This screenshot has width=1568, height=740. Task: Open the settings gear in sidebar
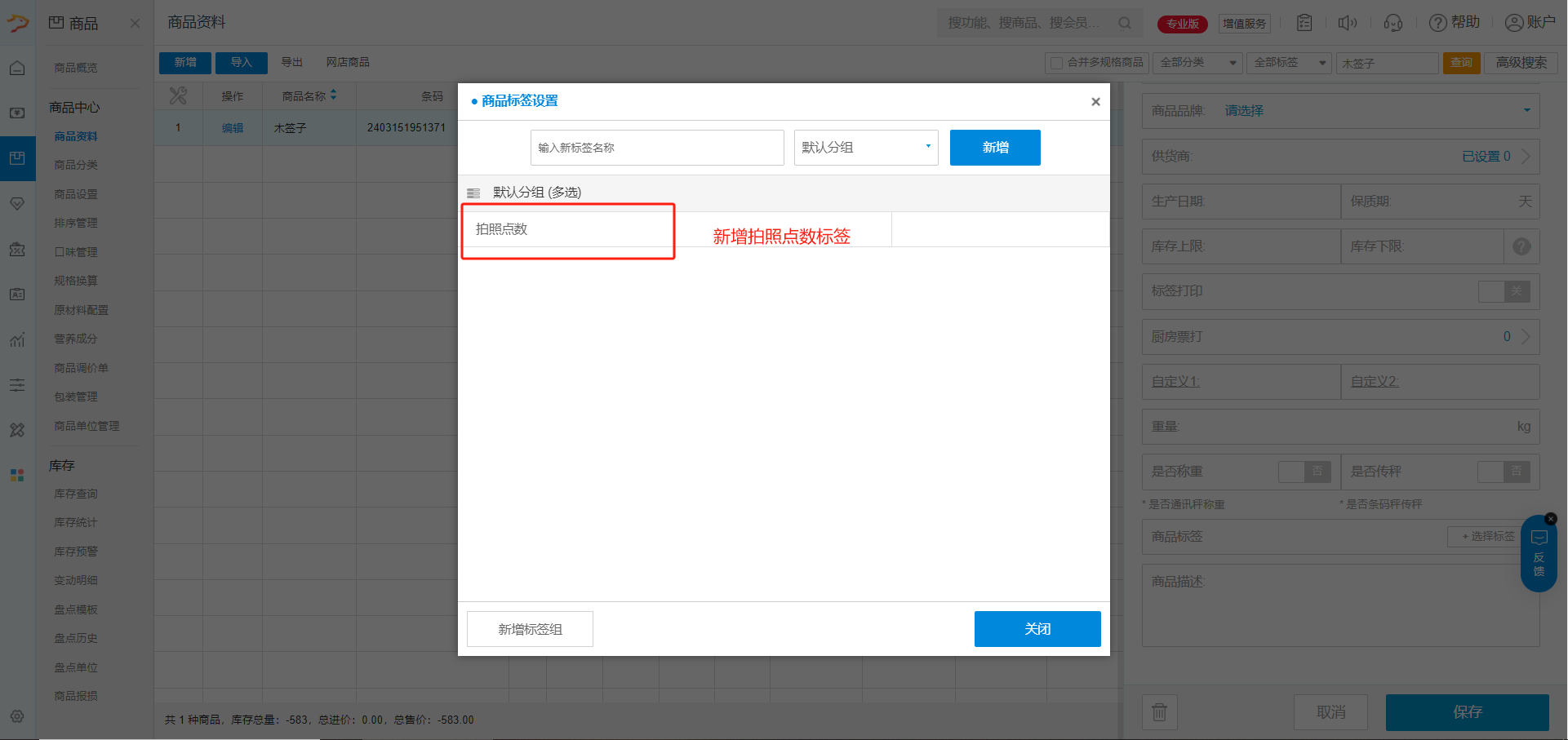(17, 716)
